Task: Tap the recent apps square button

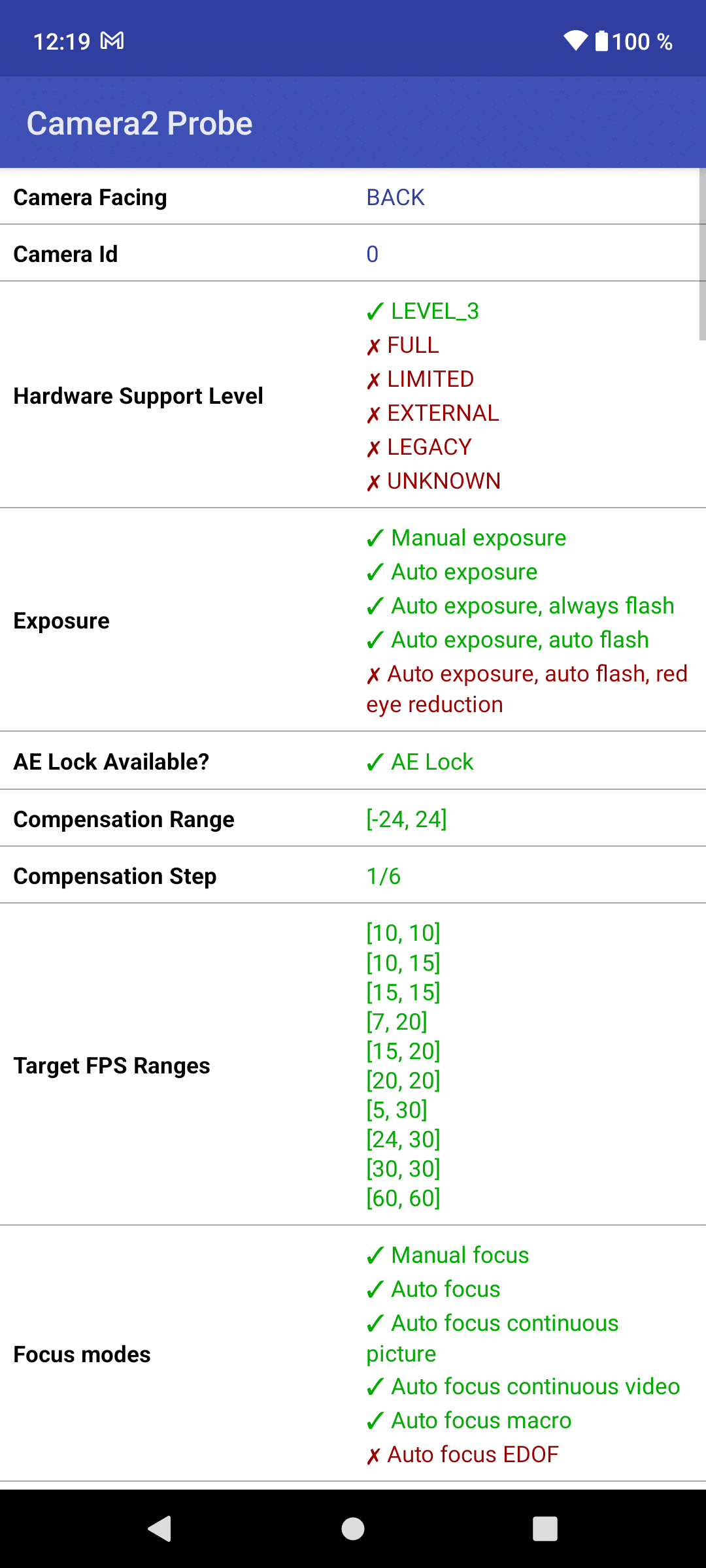Action: click(545, 1529)
